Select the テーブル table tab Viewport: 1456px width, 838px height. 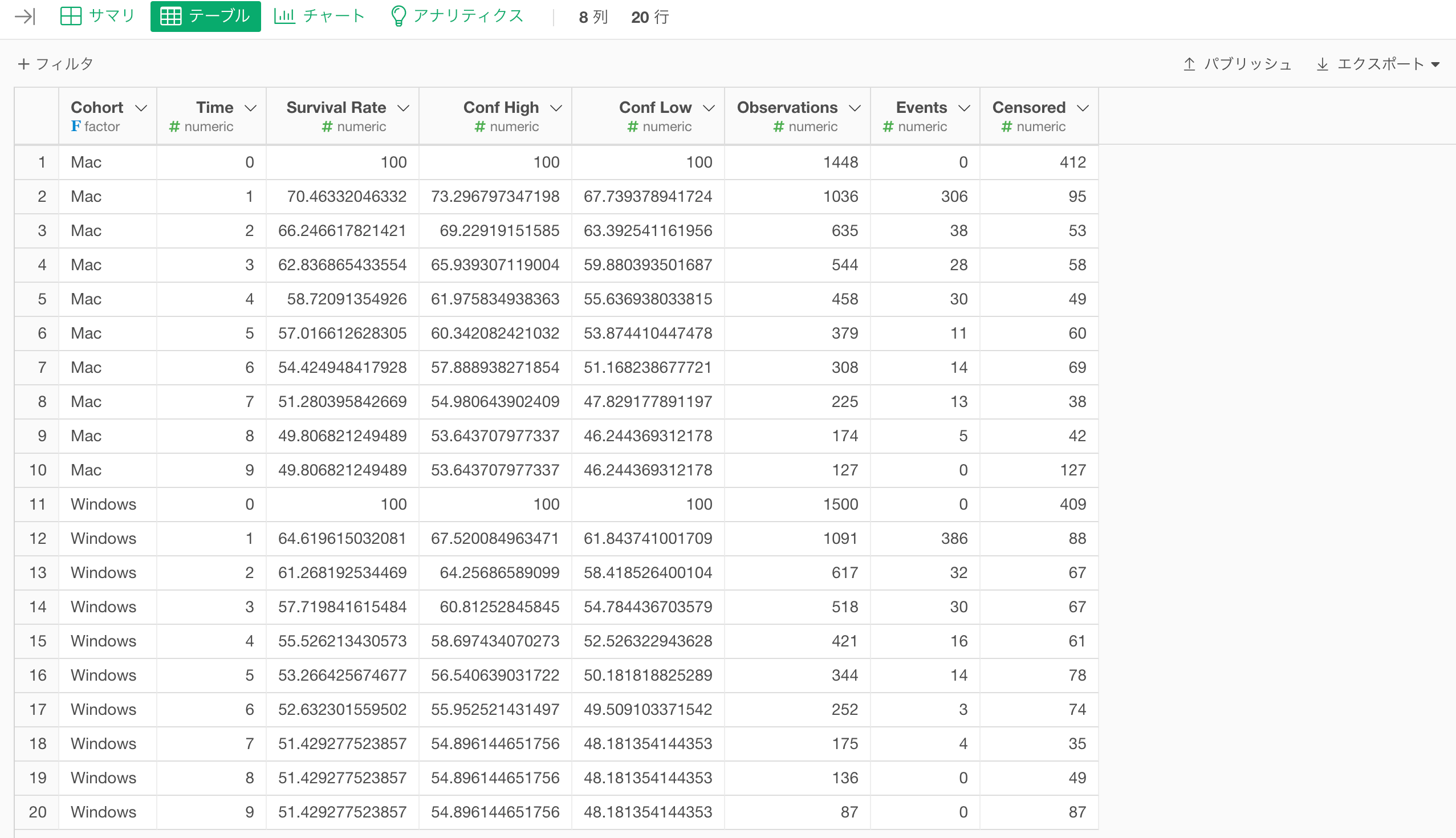205,16
